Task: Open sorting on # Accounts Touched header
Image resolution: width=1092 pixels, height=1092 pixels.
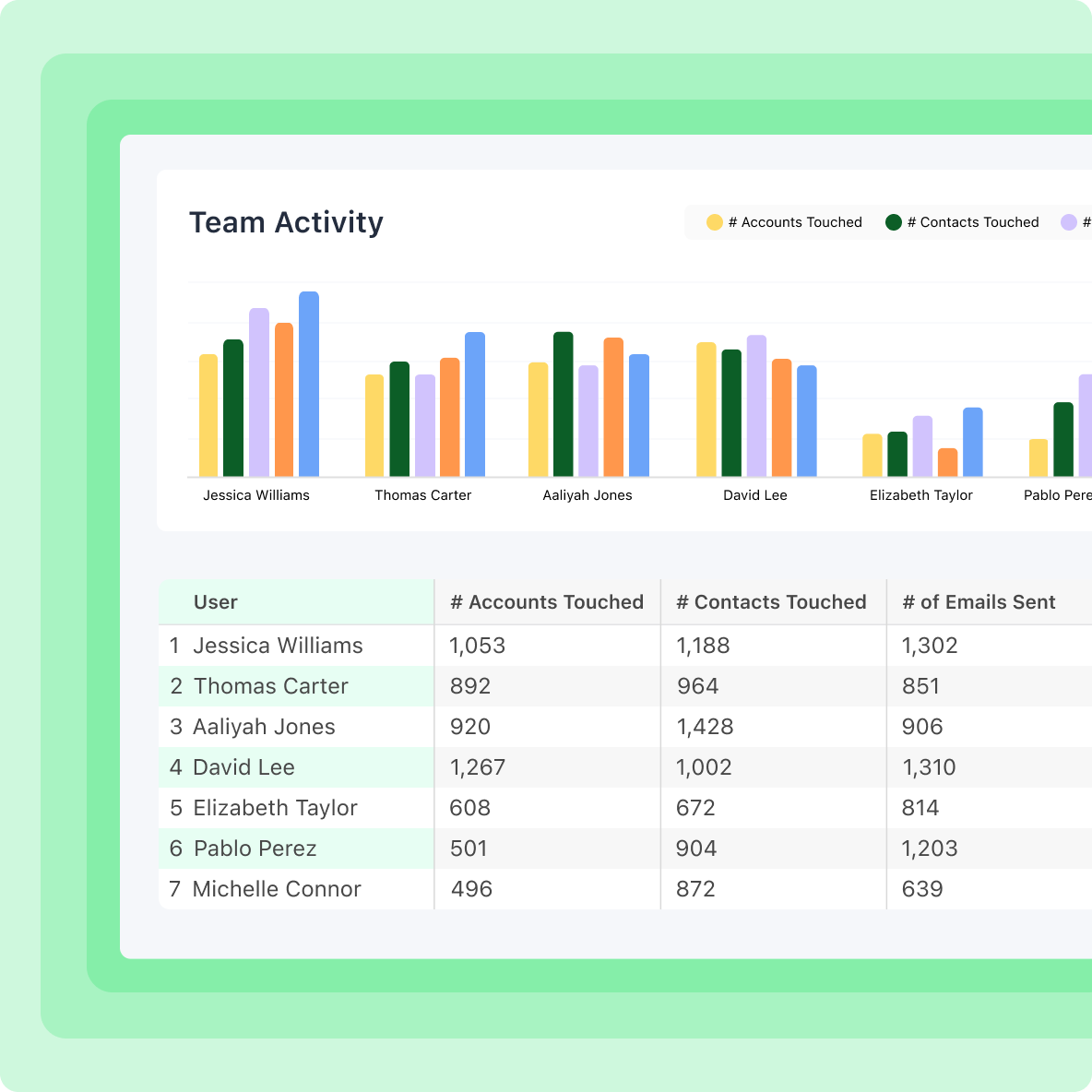Action: (x=546, y=601)
